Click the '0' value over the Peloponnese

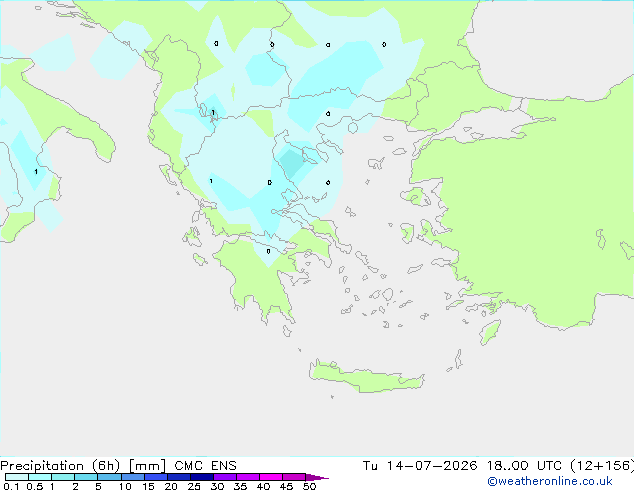coord(268,251)
